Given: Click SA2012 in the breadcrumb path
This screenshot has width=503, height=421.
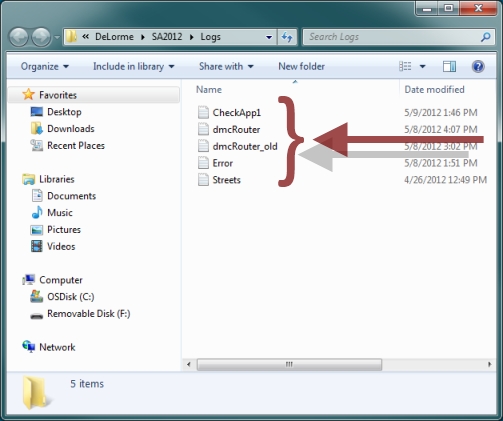Looking at the screenshot, I should 167,37.
